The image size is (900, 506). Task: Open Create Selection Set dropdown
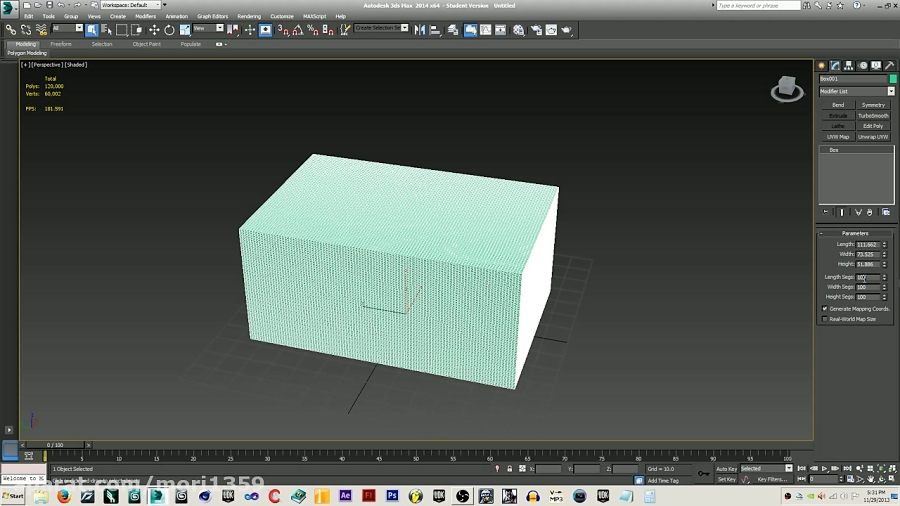381,28
